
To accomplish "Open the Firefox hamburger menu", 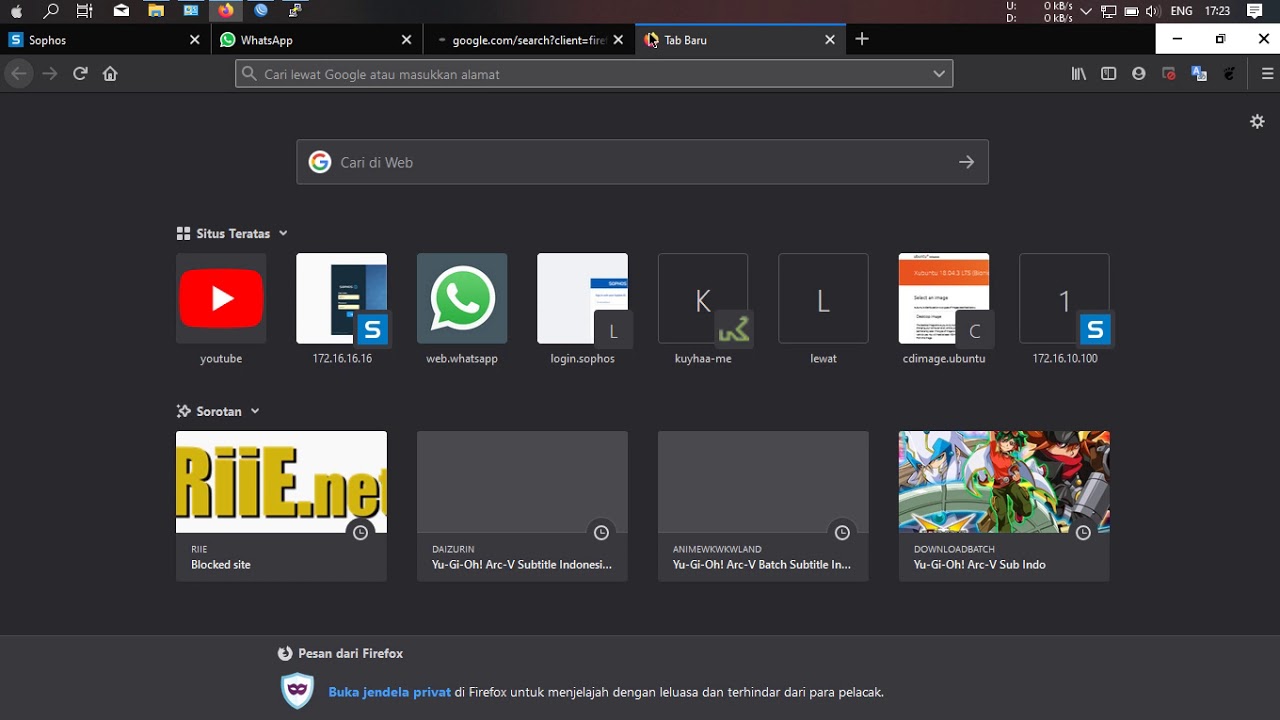I will (x=1267, y=73).
